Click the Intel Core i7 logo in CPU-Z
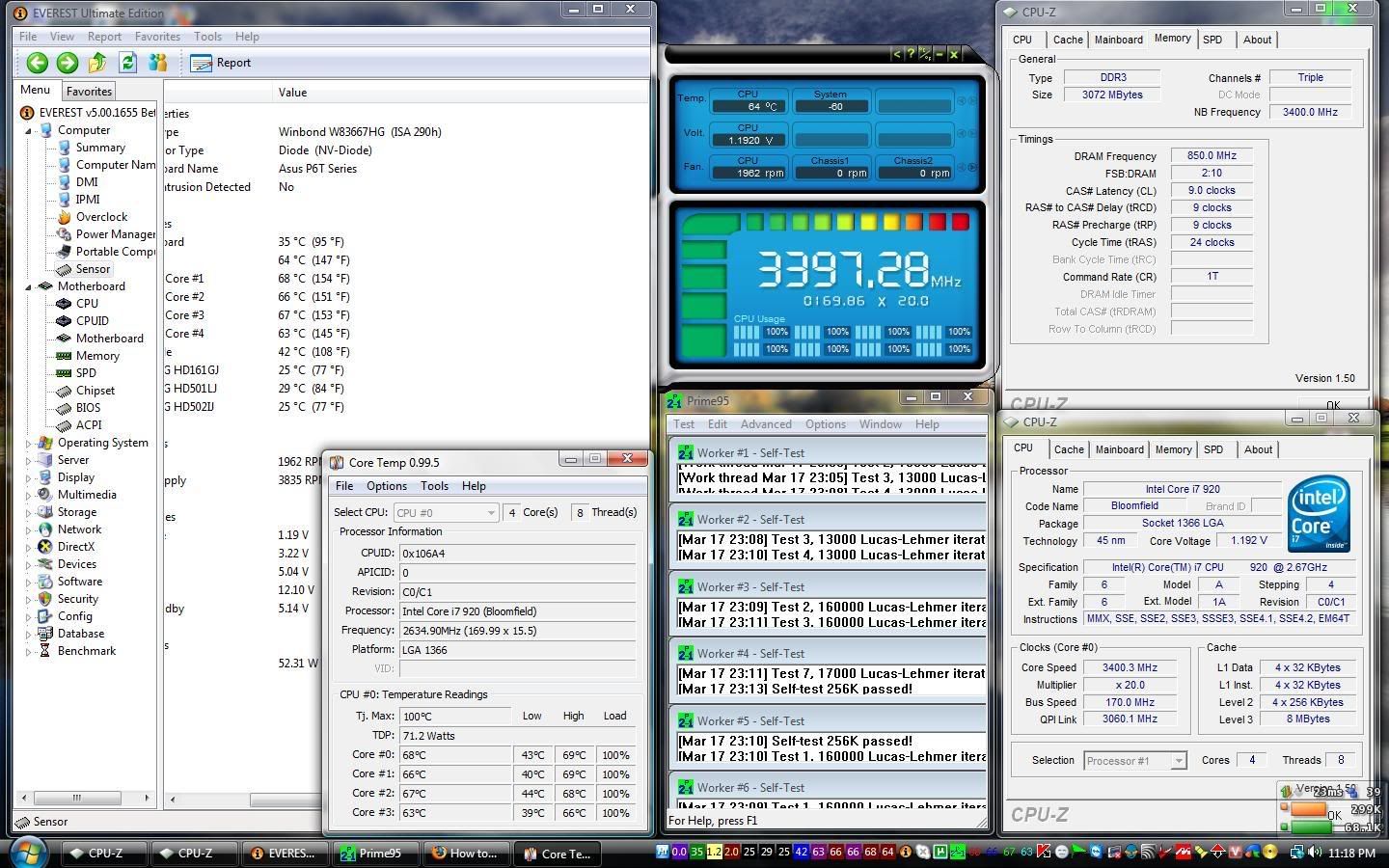This screenshot has height=868, width=1389. [1319, 513]
